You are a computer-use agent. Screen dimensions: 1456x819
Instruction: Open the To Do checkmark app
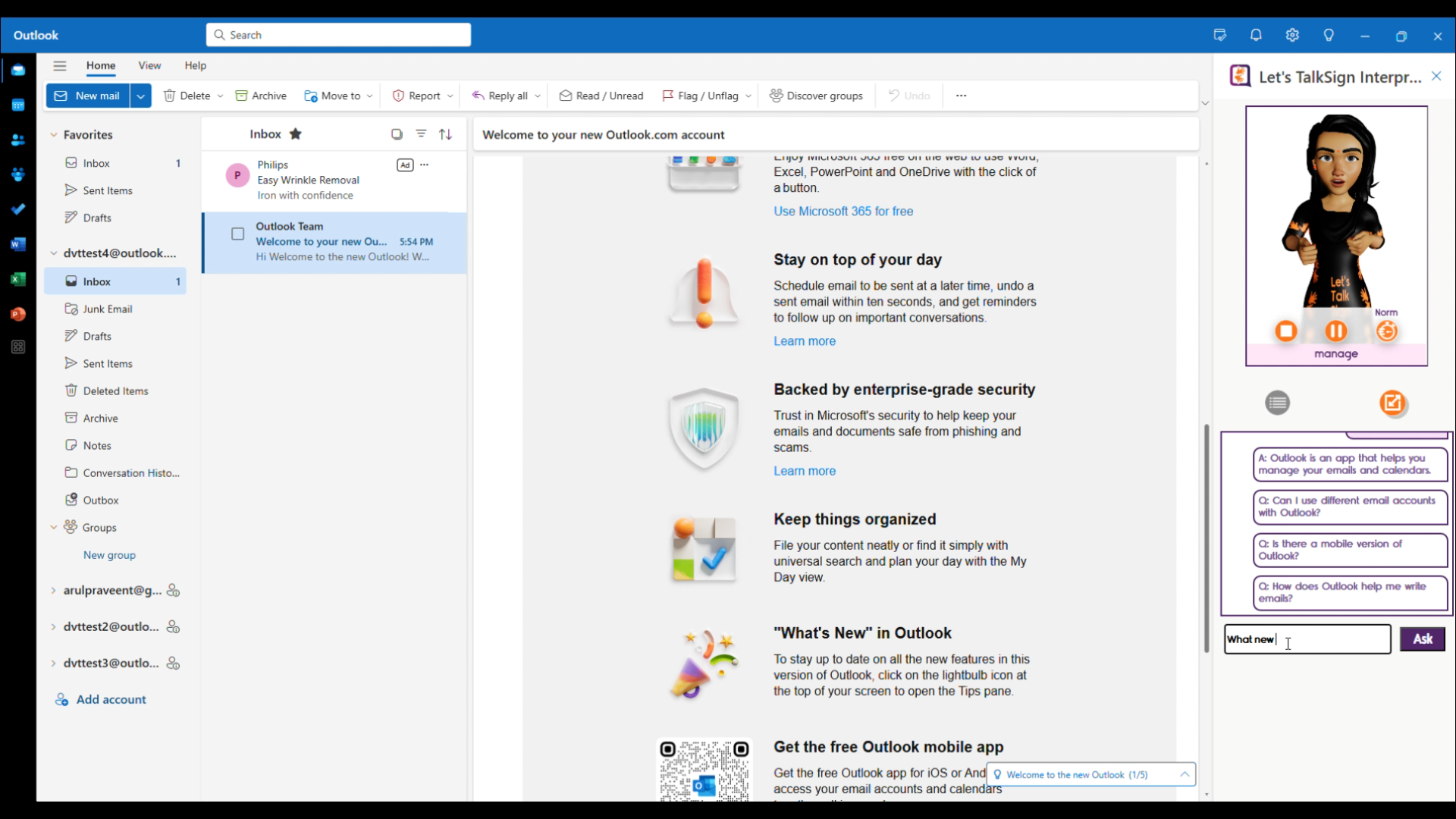click(x=18, y=209)
